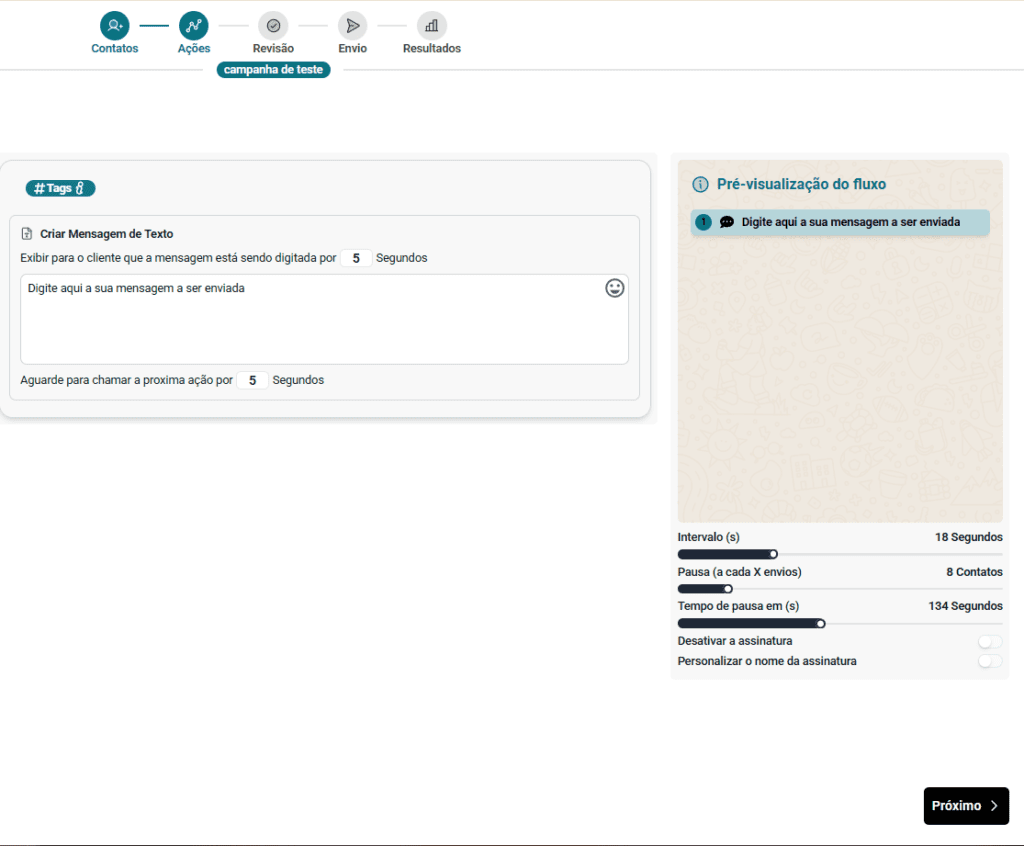Open the emoji picker smiley icon
The width and height of the screenshot is (1024, 846).
[615, 288]
